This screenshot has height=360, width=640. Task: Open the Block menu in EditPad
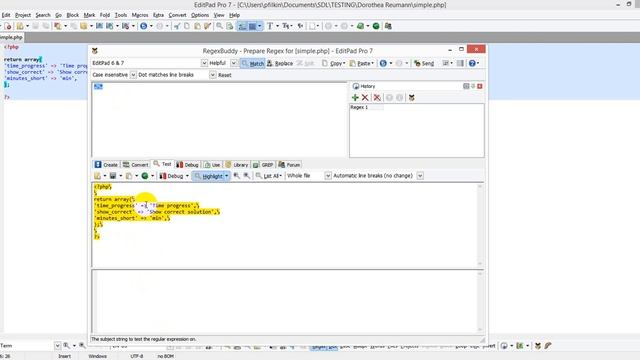73,15
